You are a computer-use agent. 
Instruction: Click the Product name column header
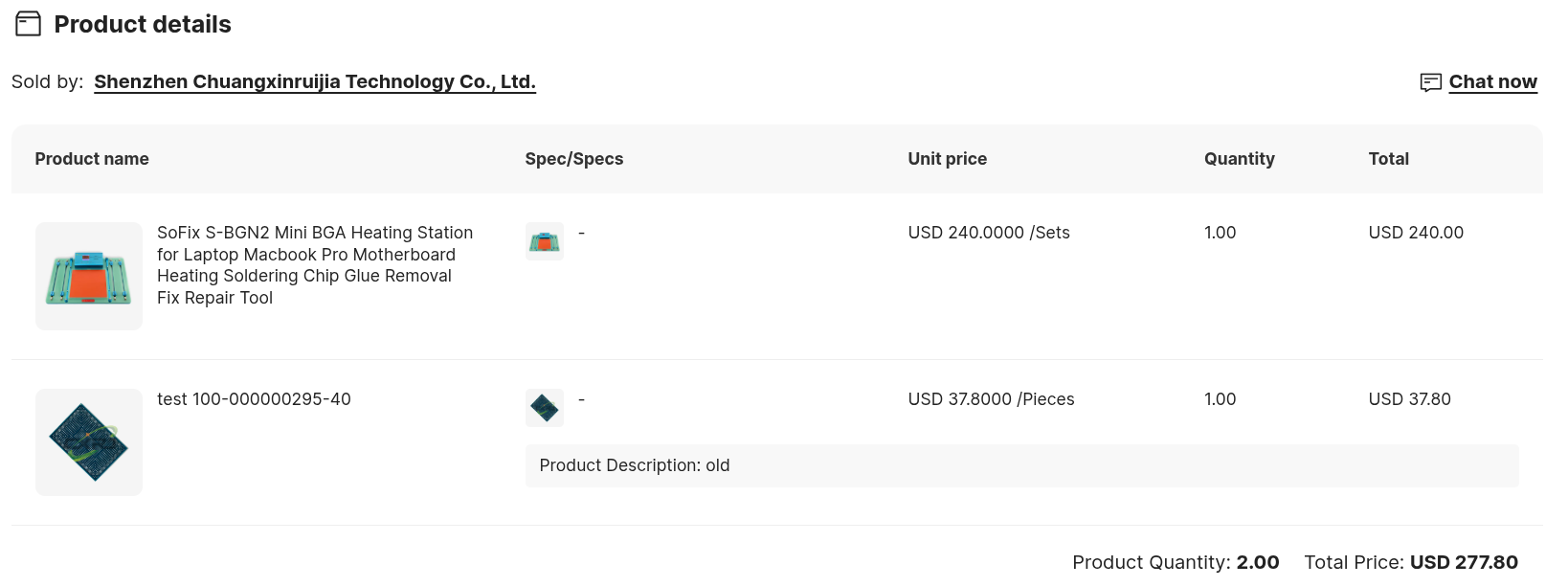[x=92, y=159]
